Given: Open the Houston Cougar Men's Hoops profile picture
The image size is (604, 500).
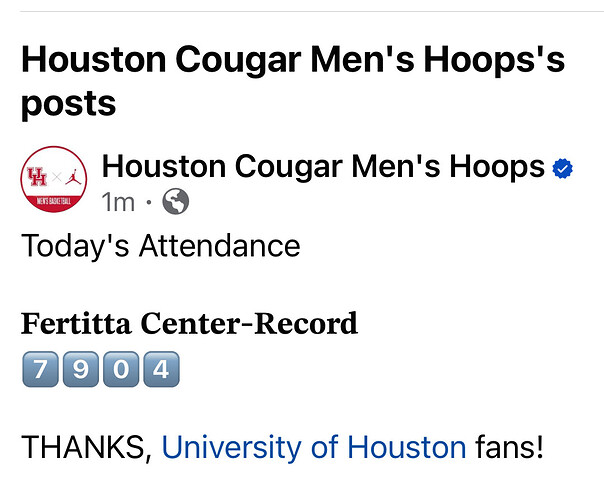Looking at the screenshot, I should click(x=54, y=179).
